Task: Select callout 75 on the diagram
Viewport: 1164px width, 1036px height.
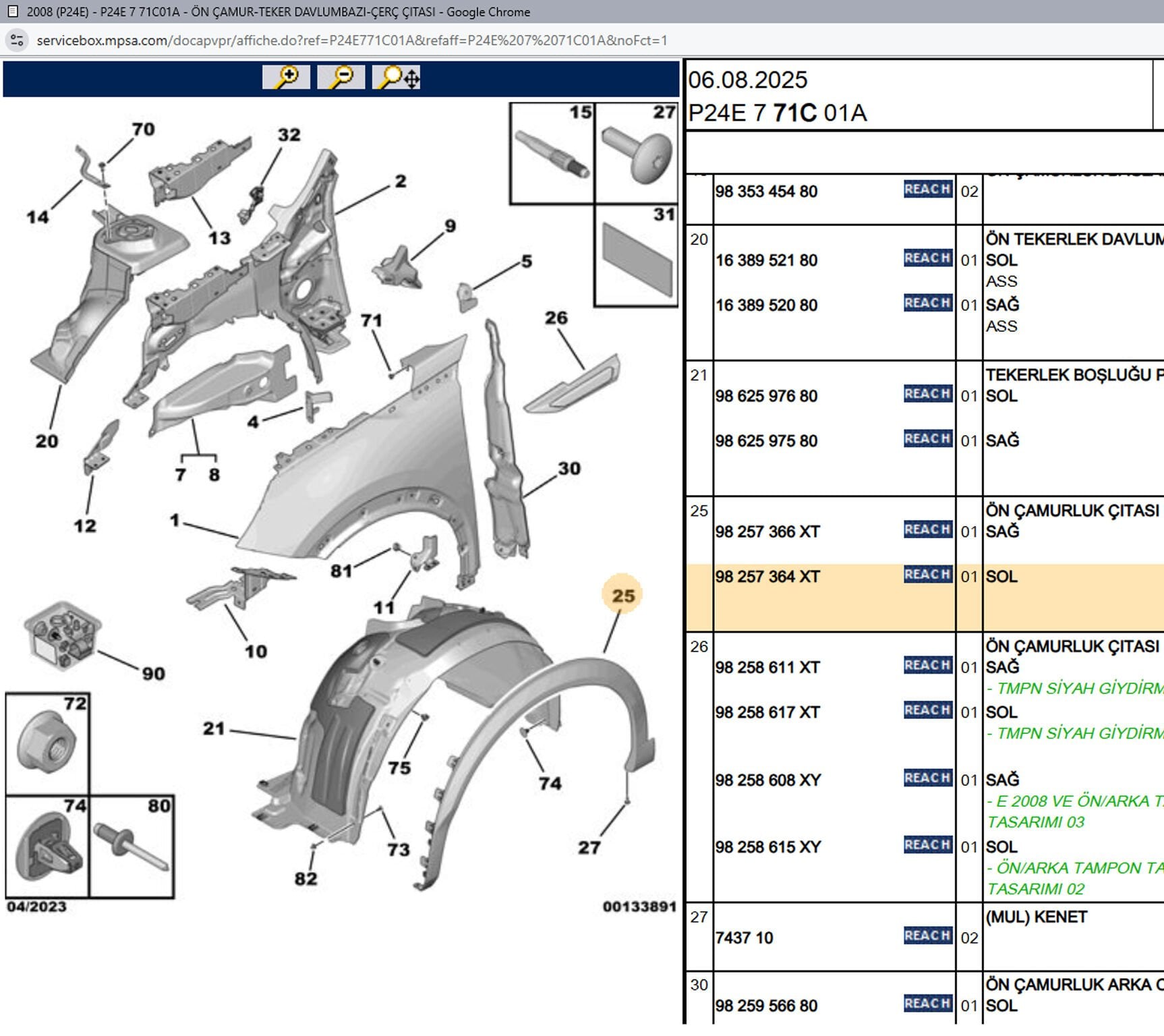Action: coord(399,768)
